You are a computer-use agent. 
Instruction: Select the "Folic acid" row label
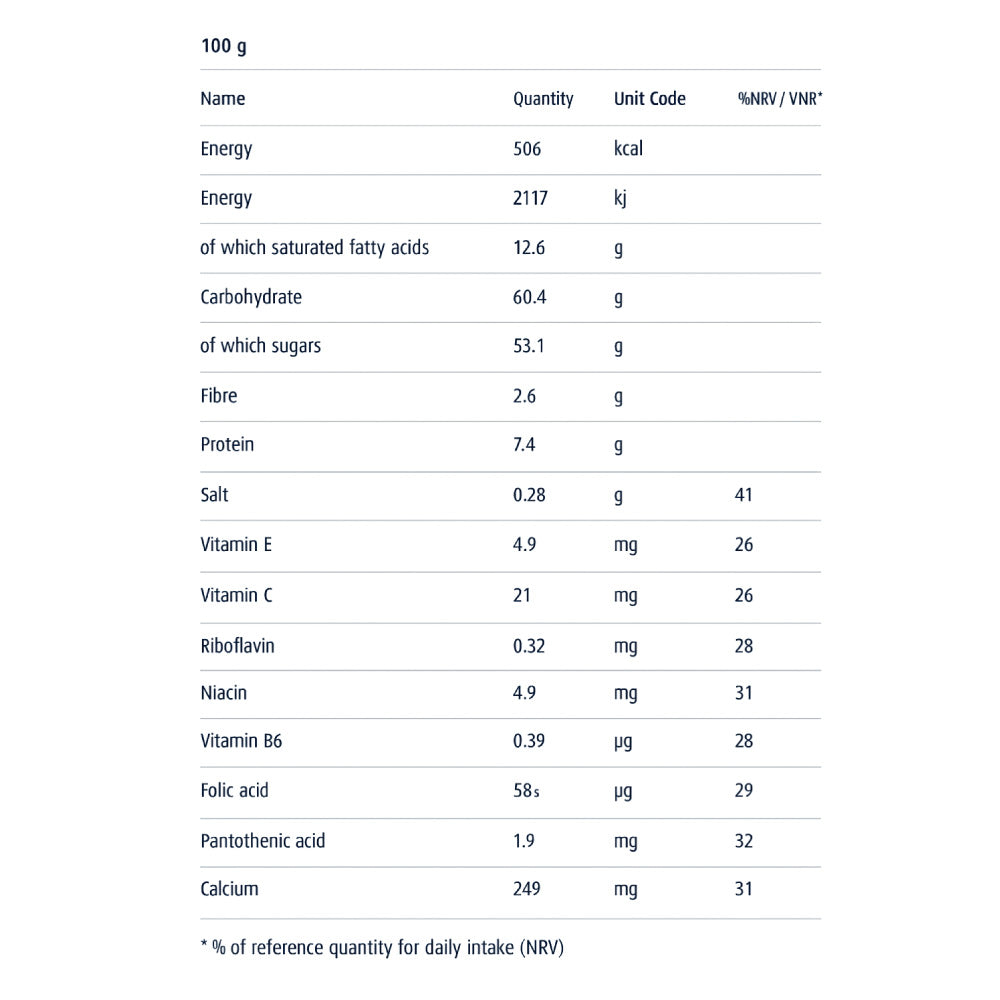pos(234,791)
